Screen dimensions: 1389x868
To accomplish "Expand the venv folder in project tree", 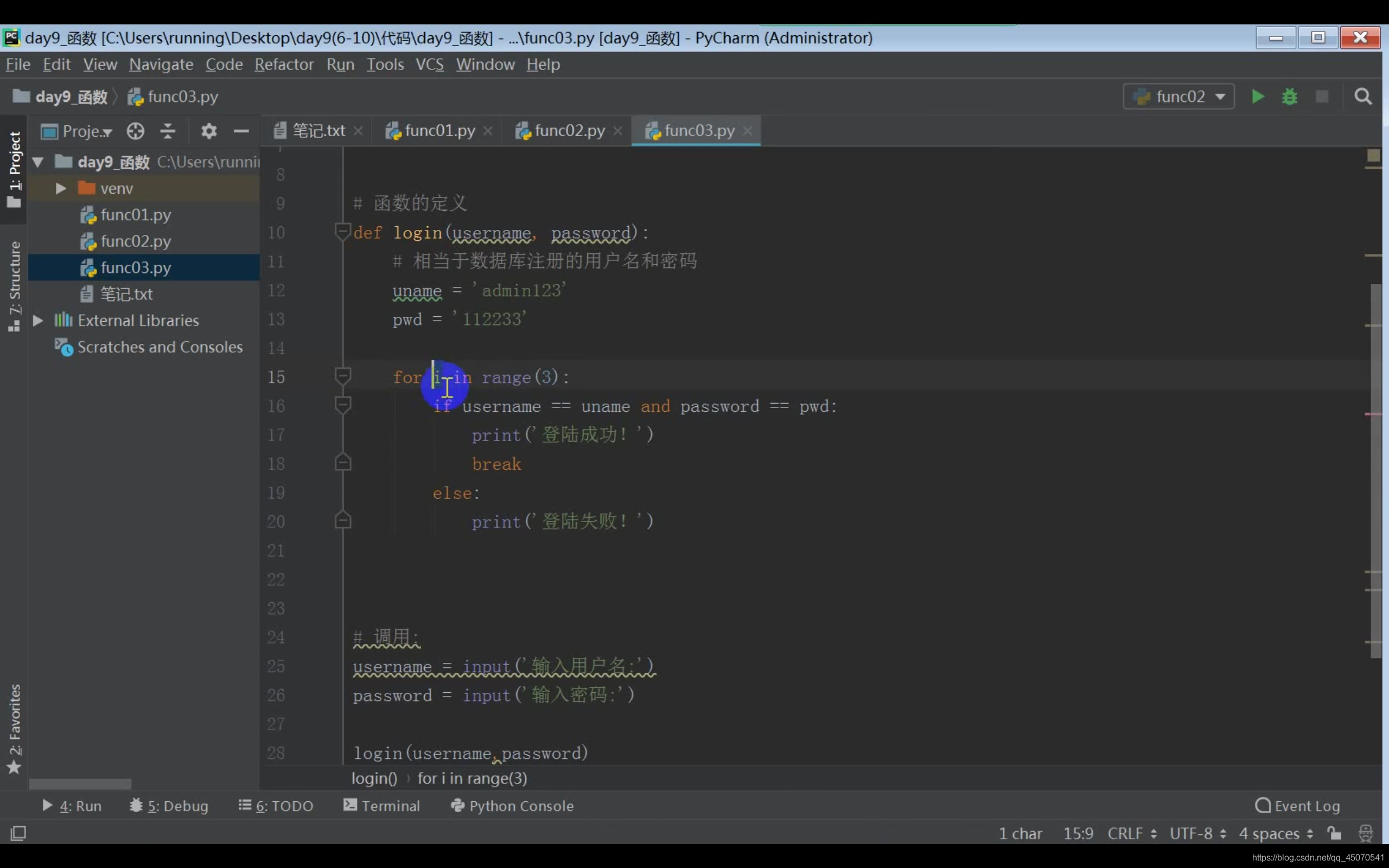I will click(x=60, y=188).
